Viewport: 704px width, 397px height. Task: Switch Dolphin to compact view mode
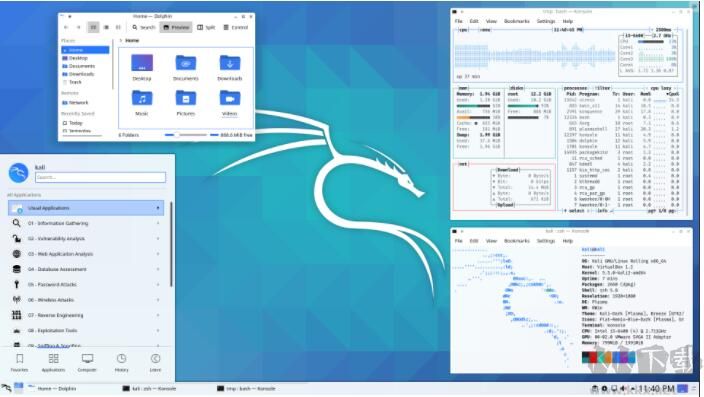pos(106,27)
